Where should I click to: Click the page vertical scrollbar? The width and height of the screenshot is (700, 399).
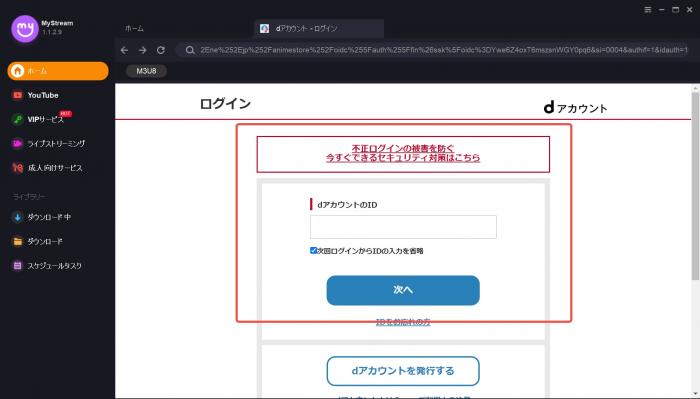pyautogui.click(x=695, y=187)
